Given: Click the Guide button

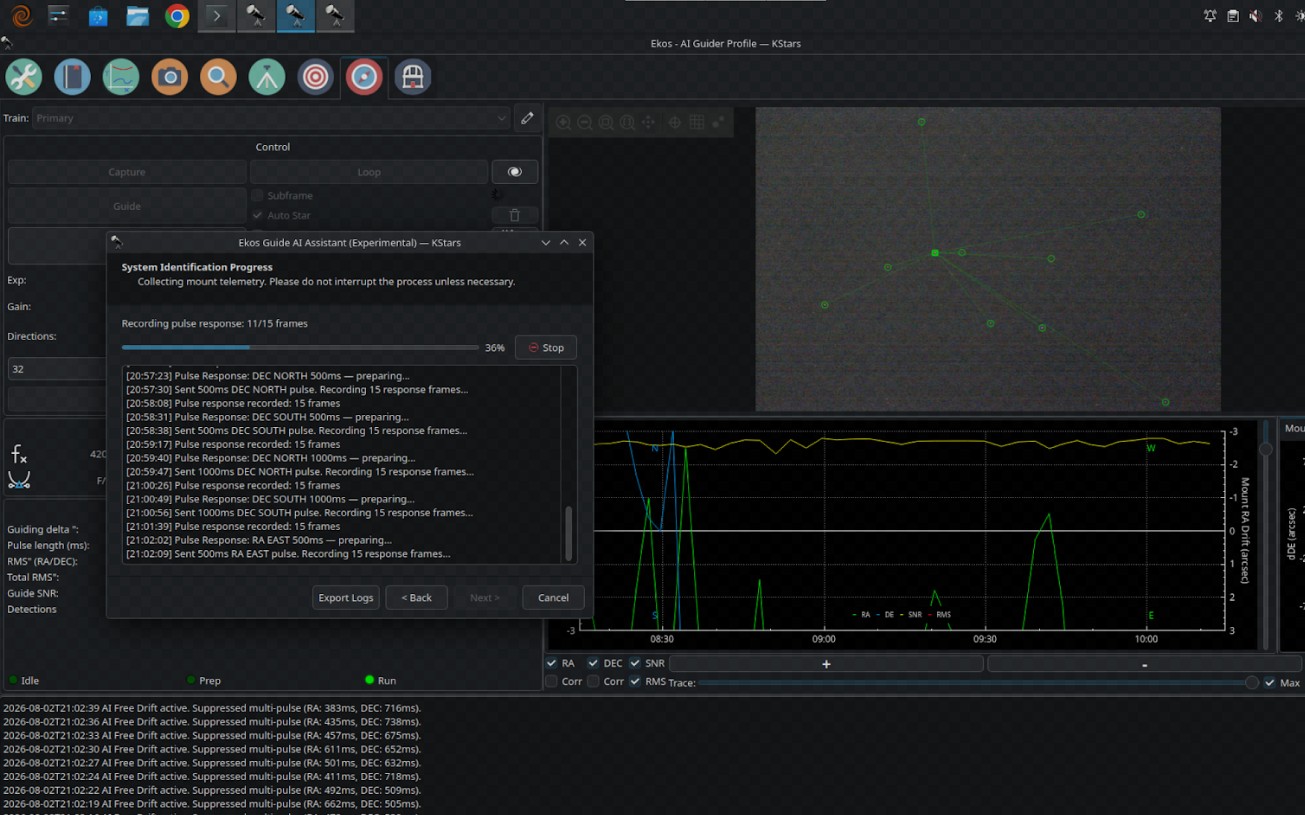Looking at the screenshot, I should (127, 206).
